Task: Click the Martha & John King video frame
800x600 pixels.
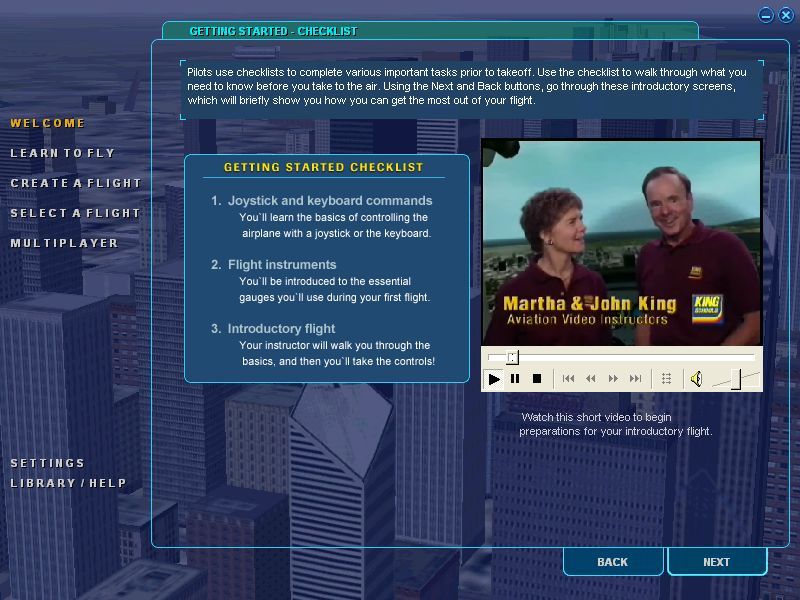Action: [x=621, y=242]
